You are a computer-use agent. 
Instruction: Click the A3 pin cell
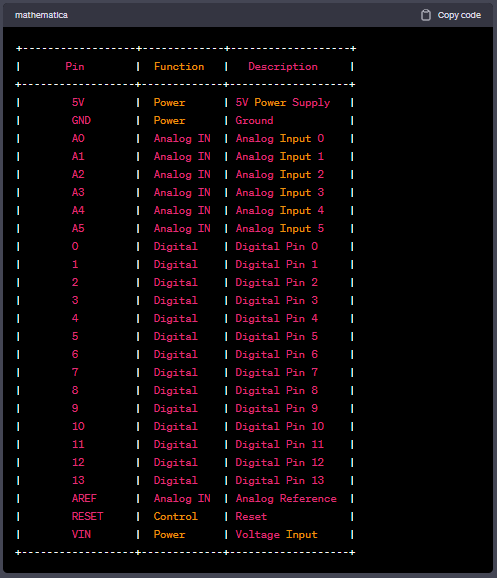(x=78, y=192)
